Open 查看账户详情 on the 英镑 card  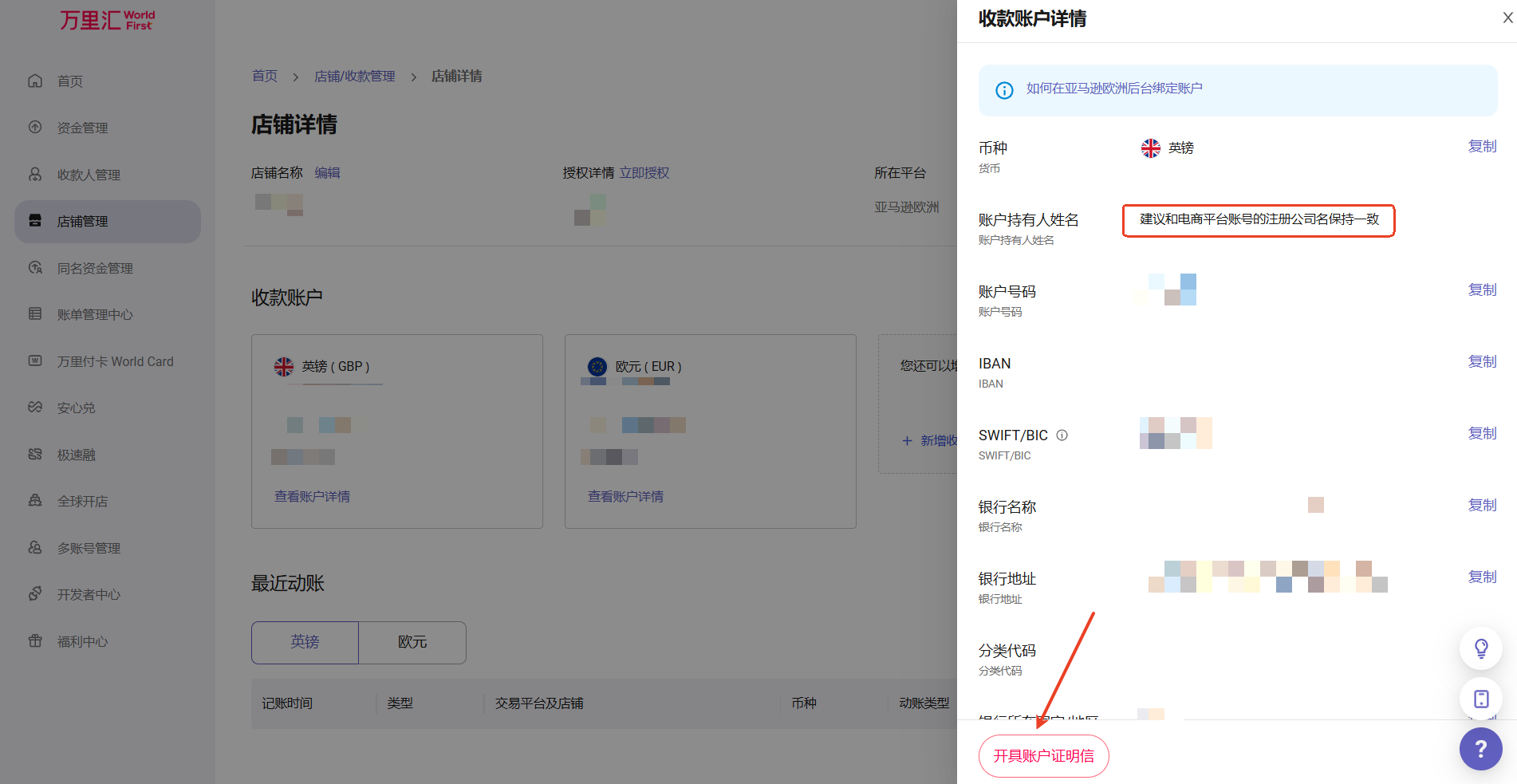tap(313, 496)
